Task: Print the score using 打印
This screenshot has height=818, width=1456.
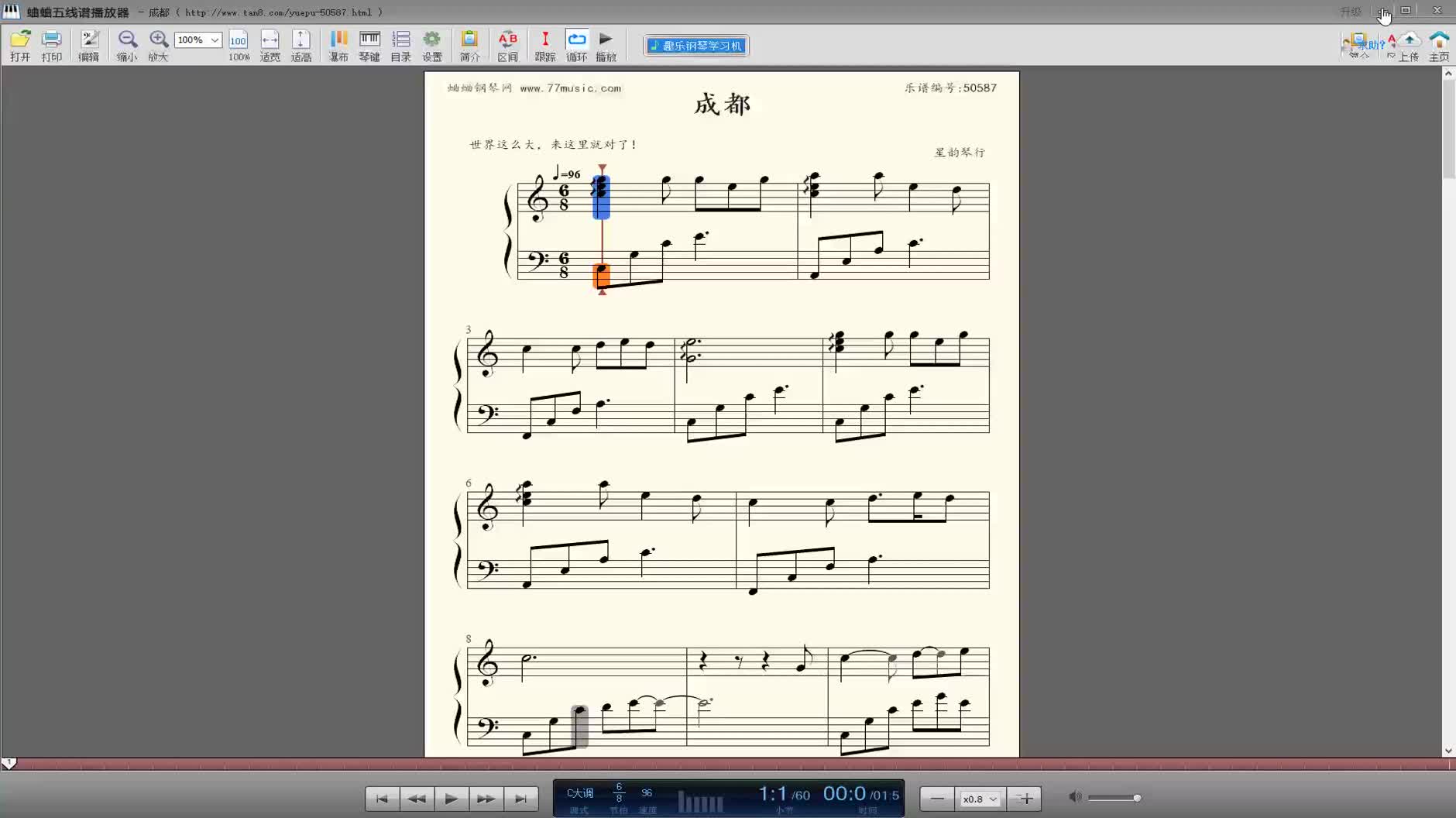Action: (52, 46)
